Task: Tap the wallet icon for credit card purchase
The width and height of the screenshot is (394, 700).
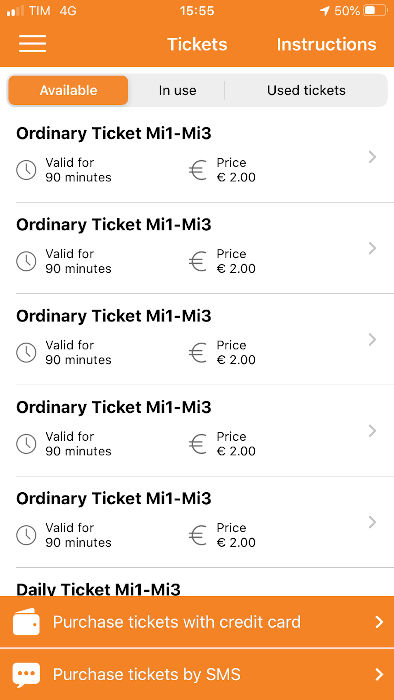Action: (26, 621)
